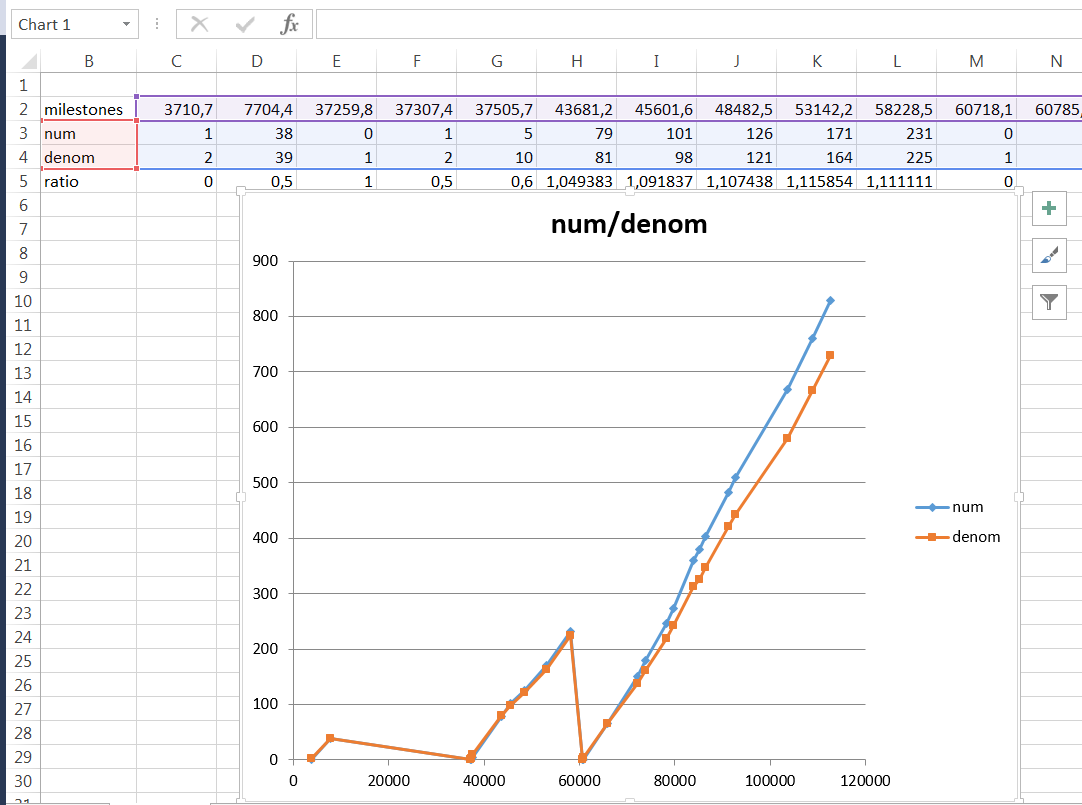Click the Cancel X icon in formula bar
This screenshot has height=805, width=1082.
[200, 24]
